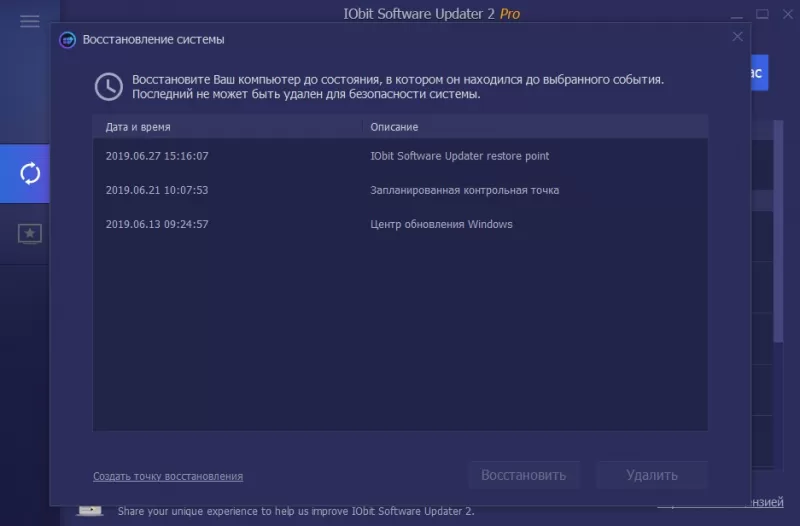
Task: Select restore point dated 2019.06.27 15:16:07
Action: point(400,156)
